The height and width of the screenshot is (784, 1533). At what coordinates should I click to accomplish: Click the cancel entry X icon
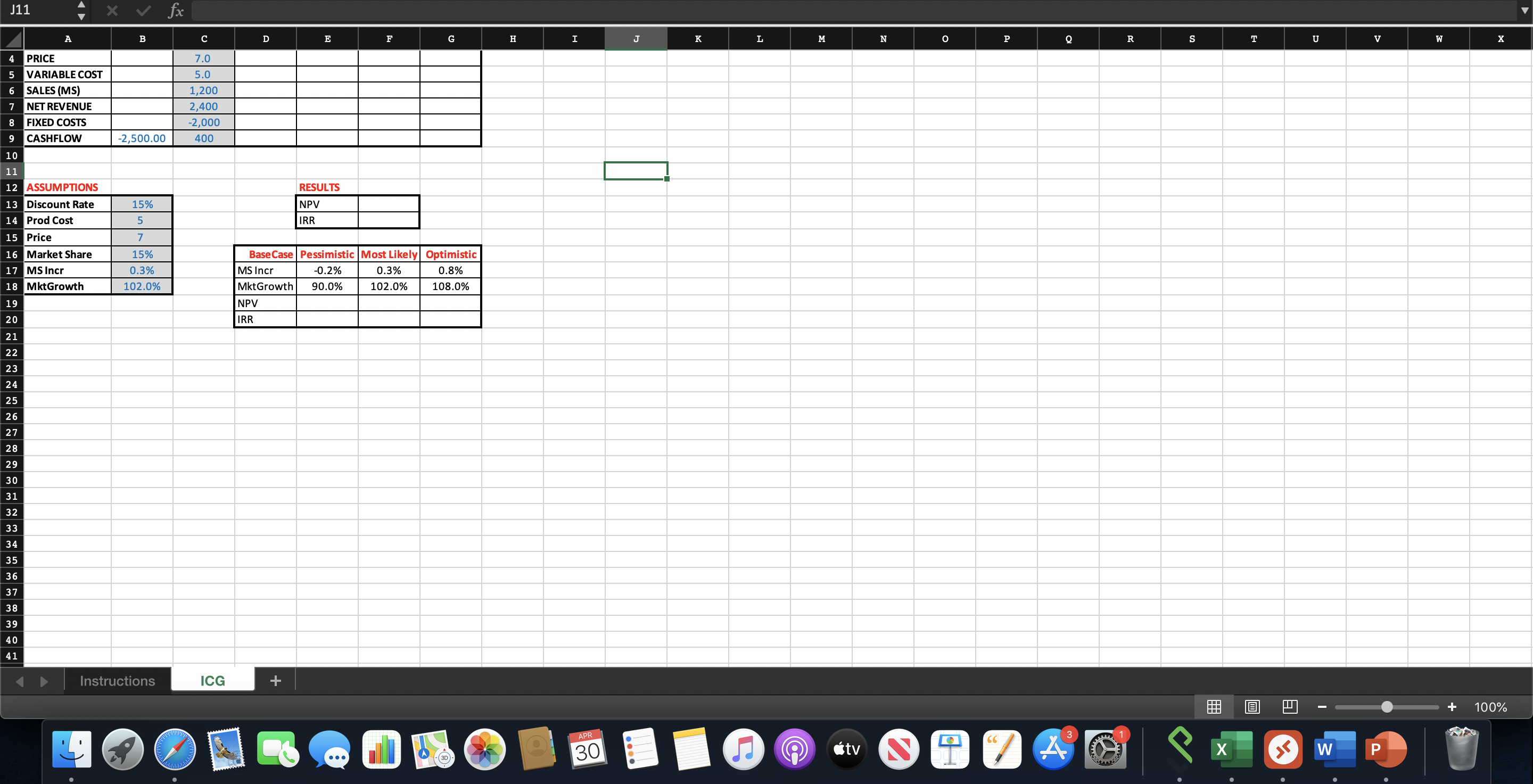[x=112, y=11]
